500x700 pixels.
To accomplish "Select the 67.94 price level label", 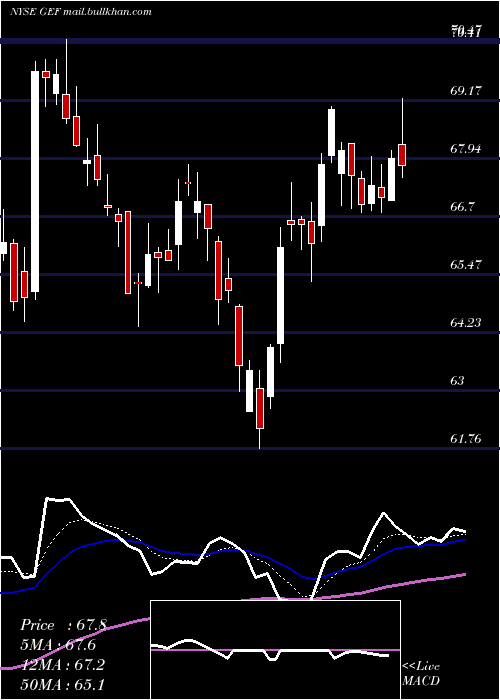I will coord(466,149).
